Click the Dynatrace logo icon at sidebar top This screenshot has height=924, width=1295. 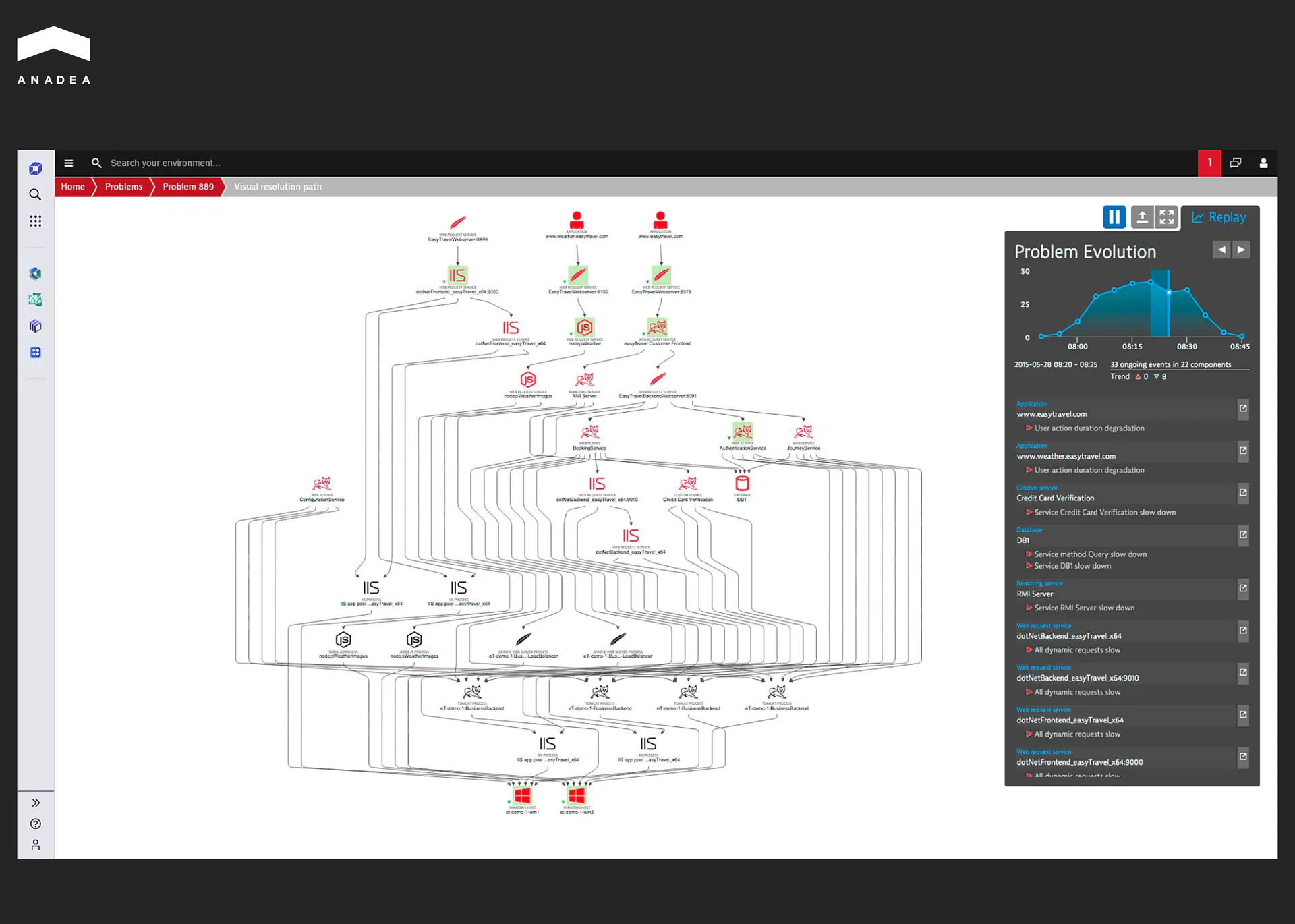point(35,168)
